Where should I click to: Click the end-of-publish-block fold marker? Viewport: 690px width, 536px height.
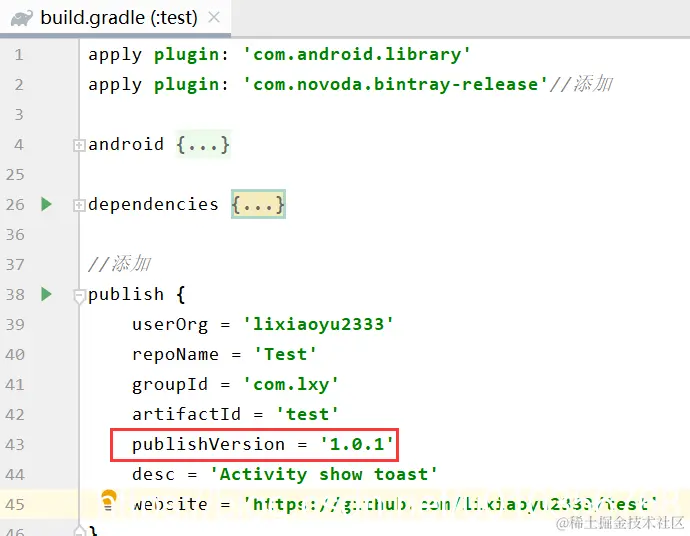[79, 530]
